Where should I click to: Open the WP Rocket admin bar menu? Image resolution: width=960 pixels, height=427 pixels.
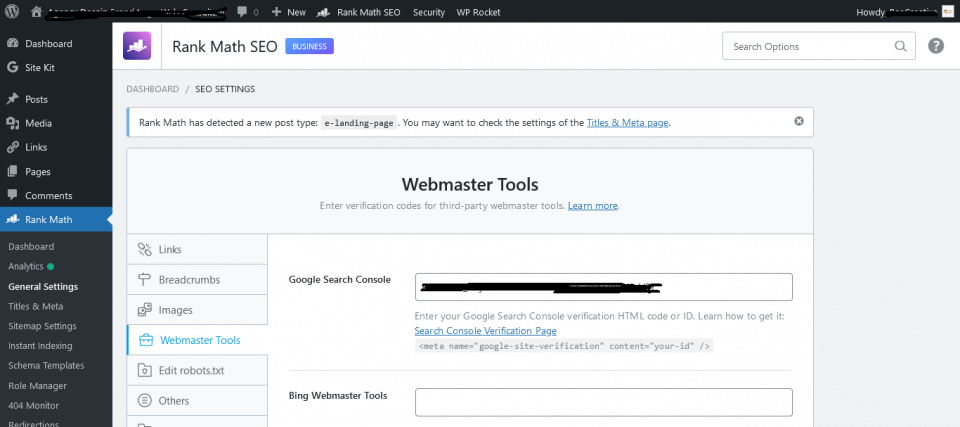click(478, 12)
